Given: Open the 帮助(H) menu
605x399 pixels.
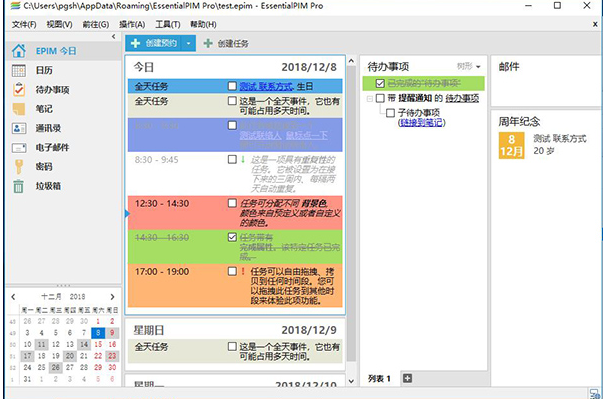Looking at the screenshot, I should pos(203,24).
